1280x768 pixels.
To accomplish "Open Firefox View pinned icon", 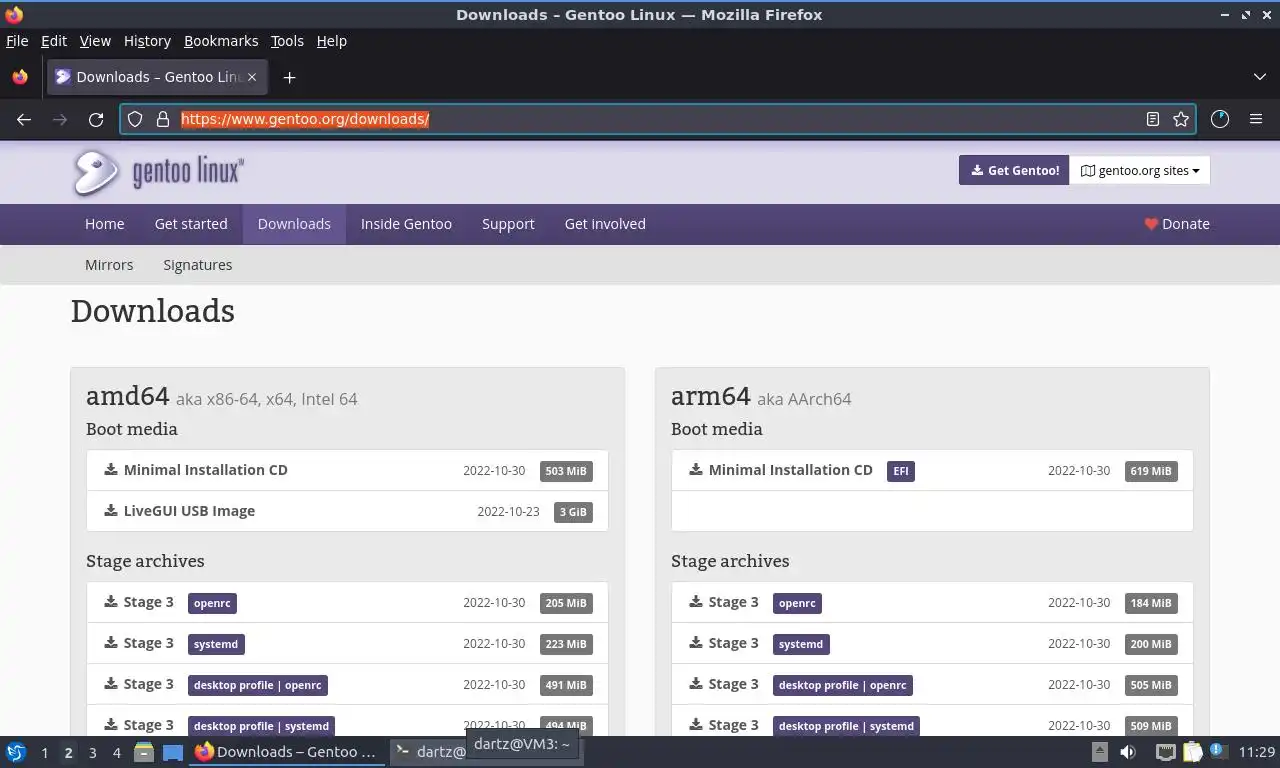I will tap(20, 77).
